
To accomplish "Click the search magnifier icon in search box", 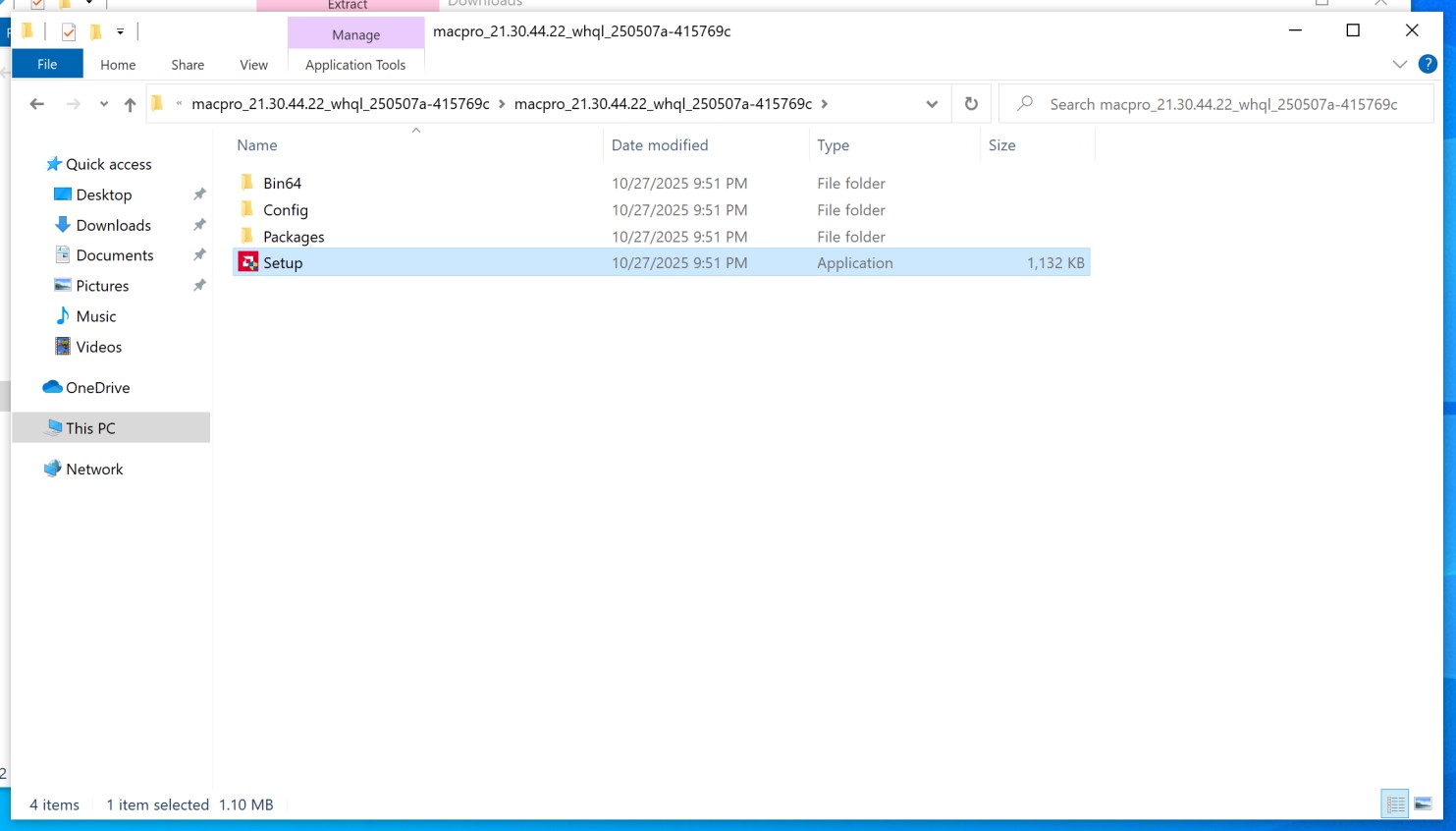I will 1025,103.
